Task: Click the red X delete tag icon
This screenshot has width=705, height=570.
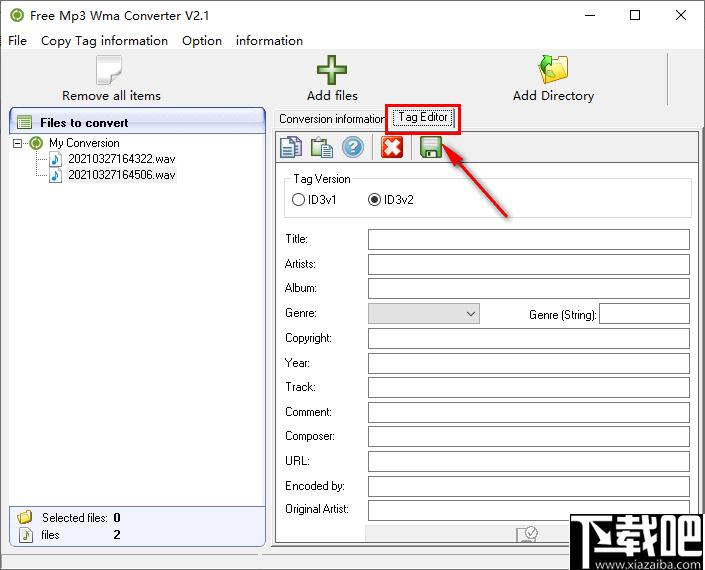Action: pyautogui.click(x=392, y=148)
